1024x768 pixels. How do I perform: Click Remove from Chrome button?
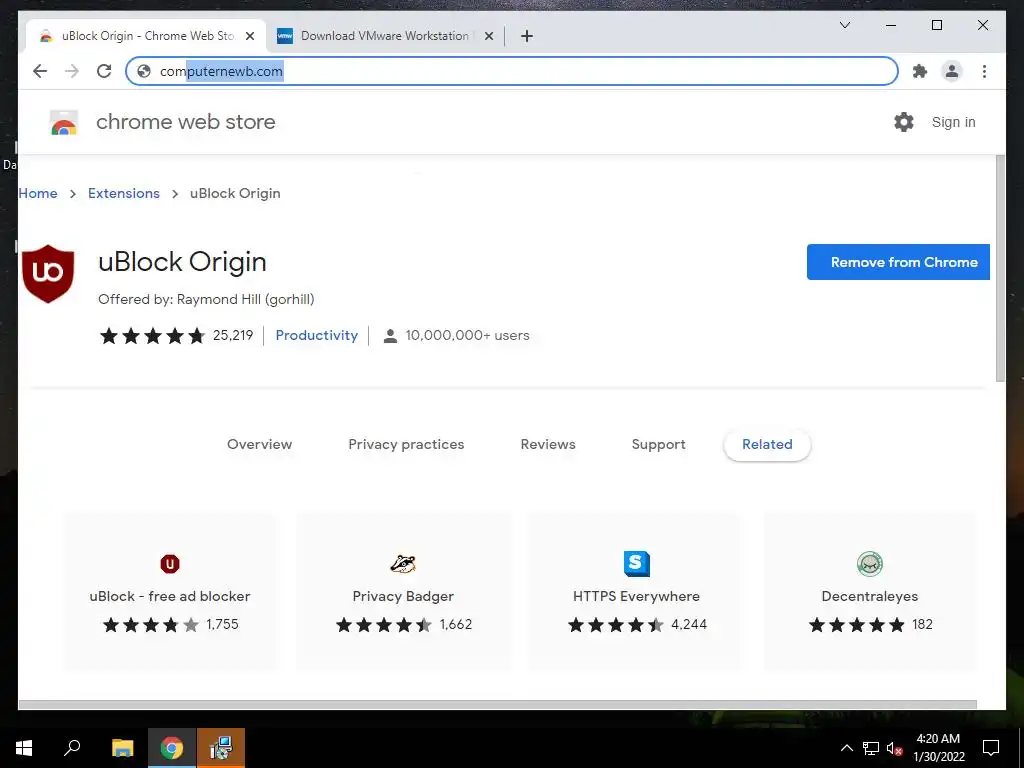(898, 262)
